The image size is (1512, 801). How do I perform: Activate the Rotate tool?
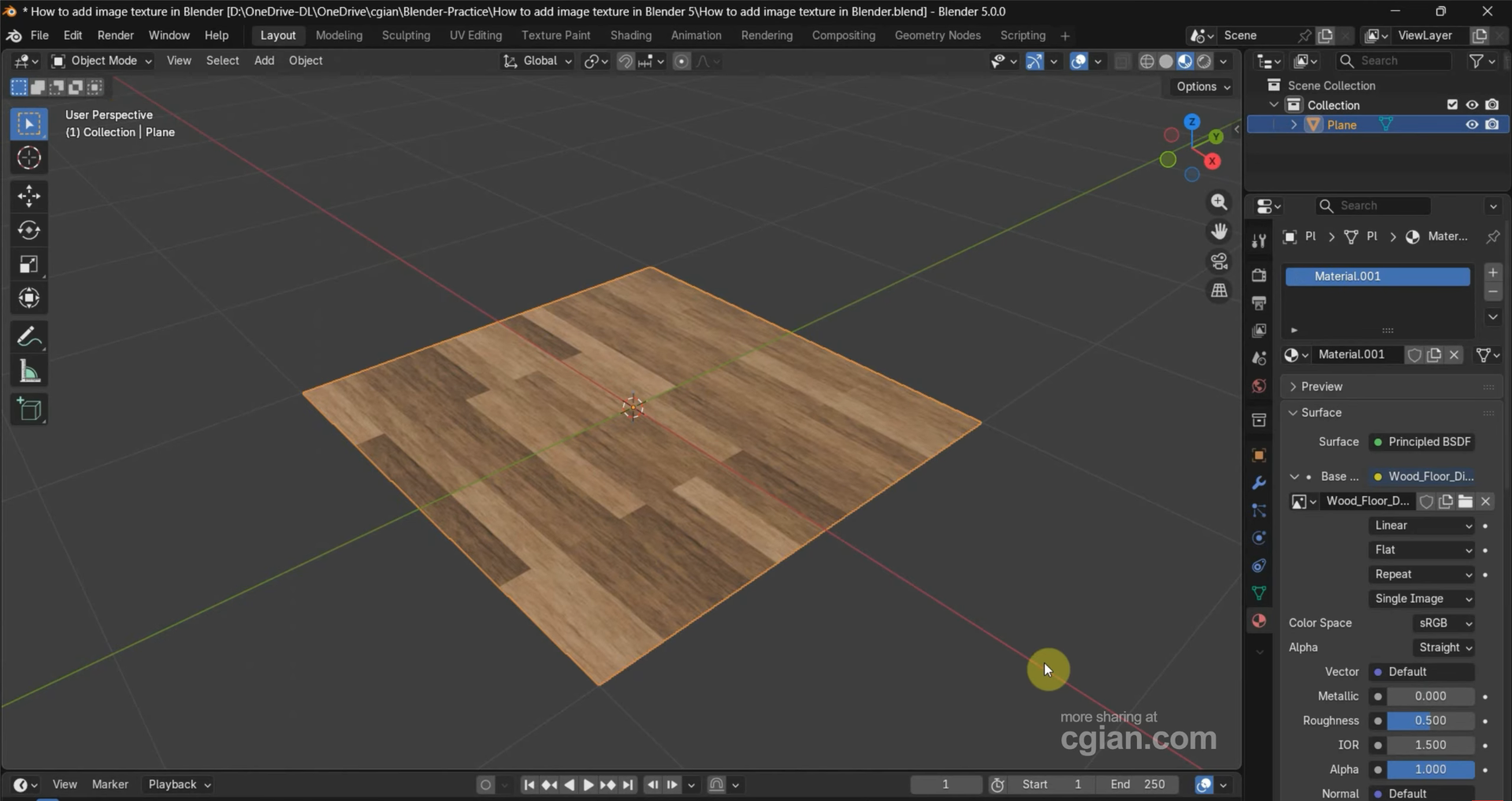(29, 230)
